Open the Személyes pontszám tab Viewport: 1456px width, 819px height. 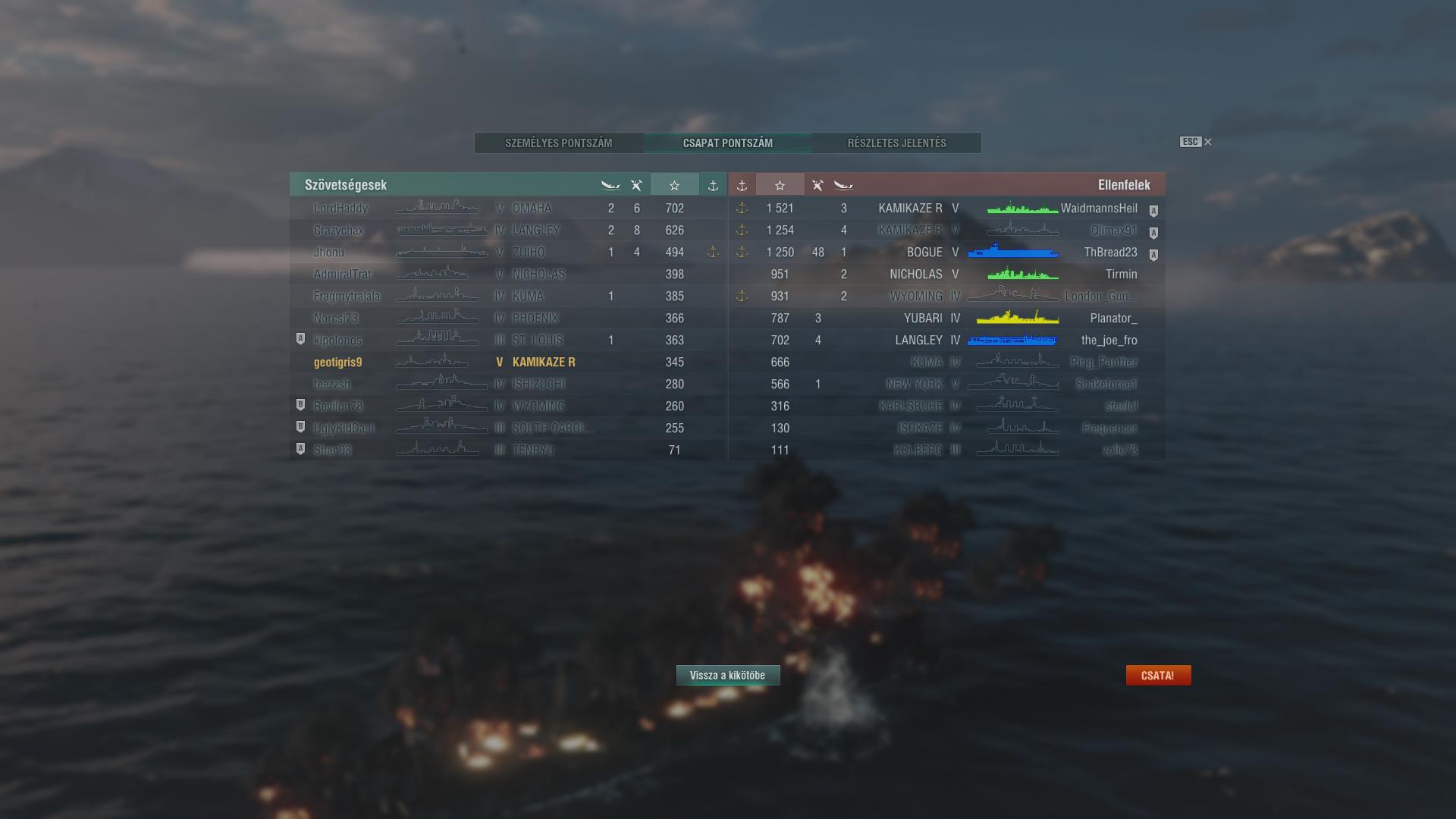tap(559, 143)
